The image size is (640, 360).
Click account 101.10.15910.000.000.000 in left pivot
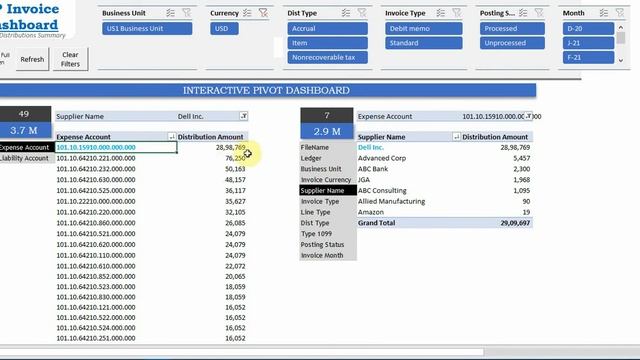96,147
